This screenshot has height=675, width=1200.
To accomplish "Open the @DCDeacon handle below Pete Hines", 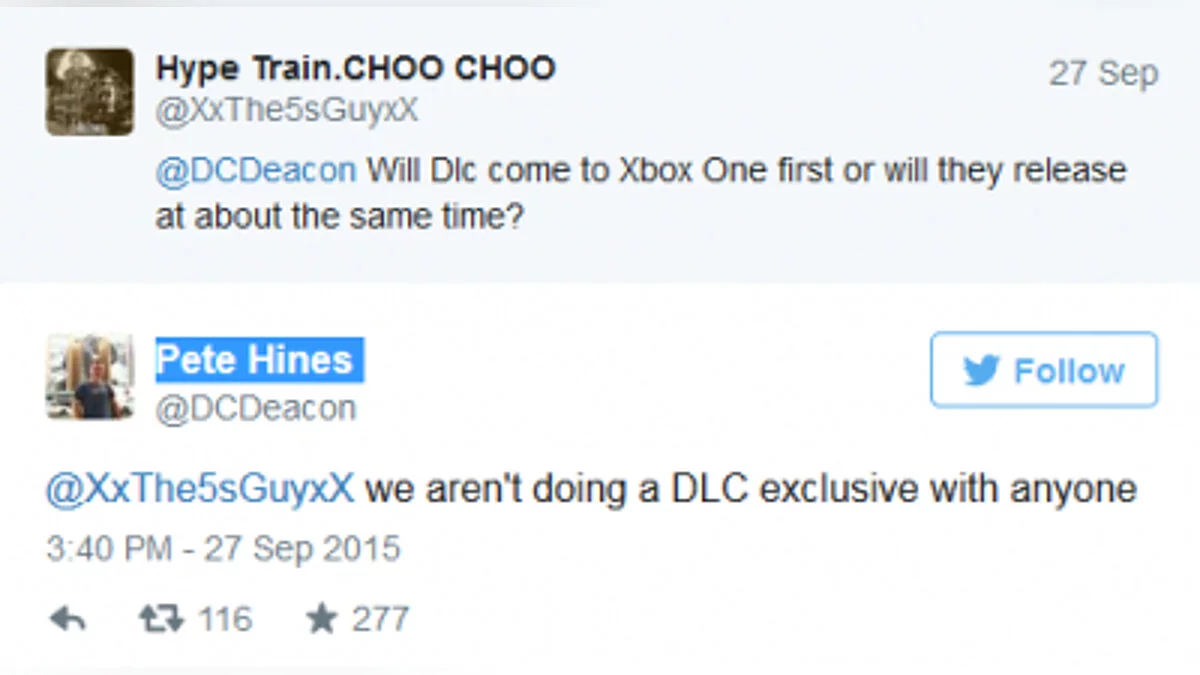I will [x=255, y=408].
